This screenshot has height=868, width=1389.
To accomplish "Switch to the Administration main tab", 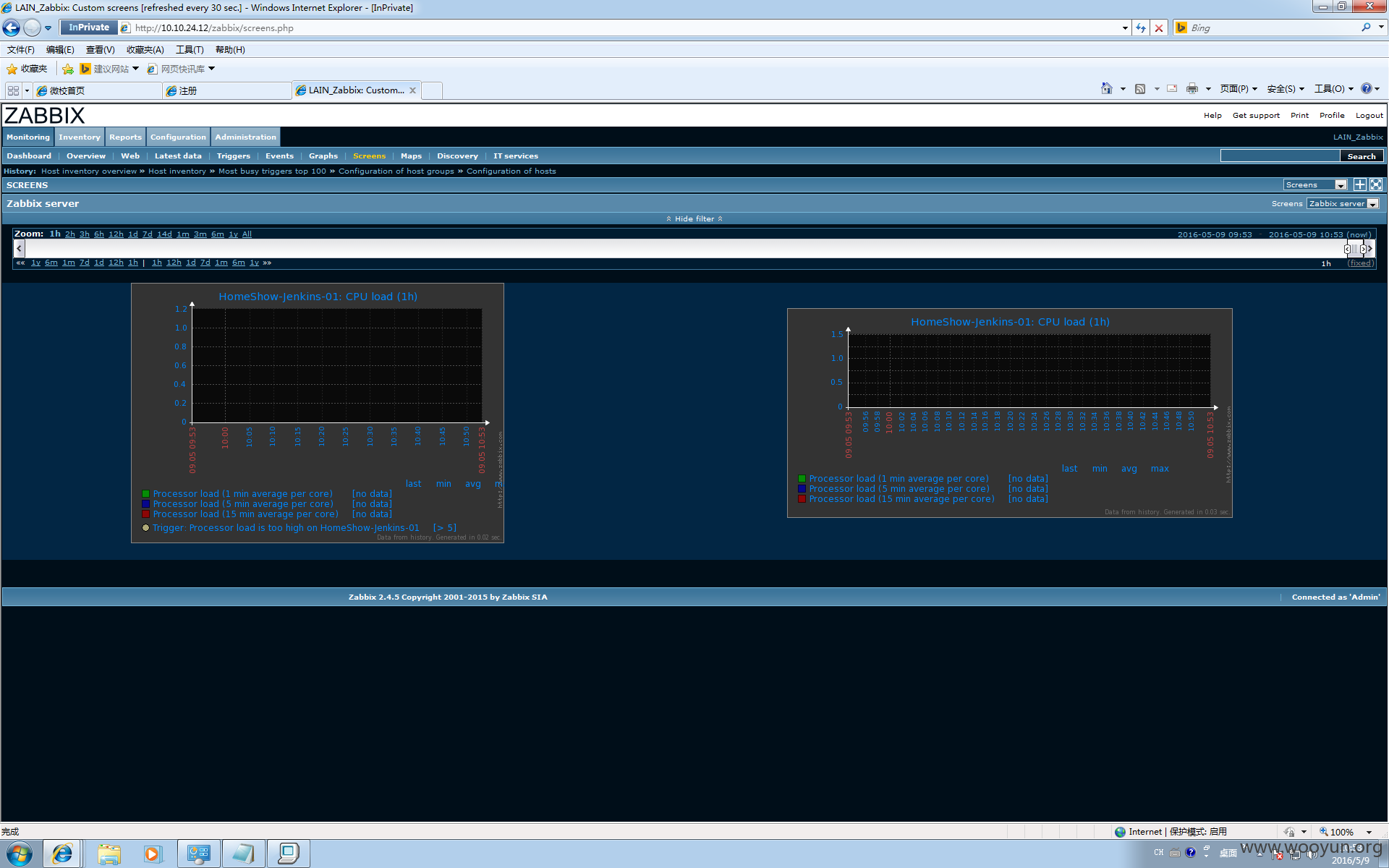I will pyautogui.click(x=245, y=137).
